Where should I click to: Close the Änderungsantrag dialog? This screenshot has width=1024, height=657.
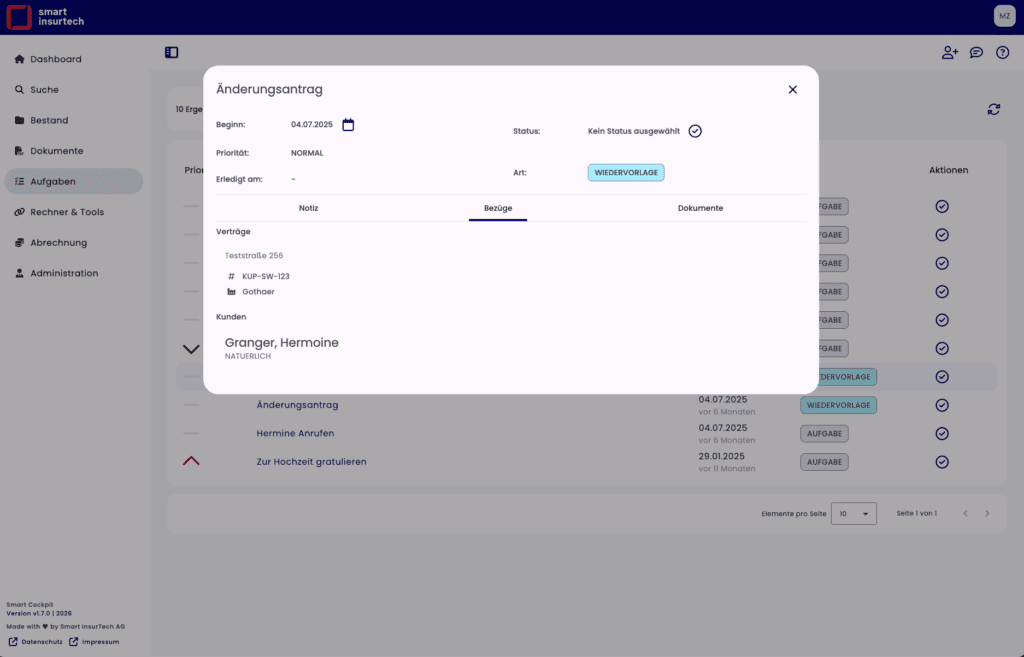coord(792,90)
